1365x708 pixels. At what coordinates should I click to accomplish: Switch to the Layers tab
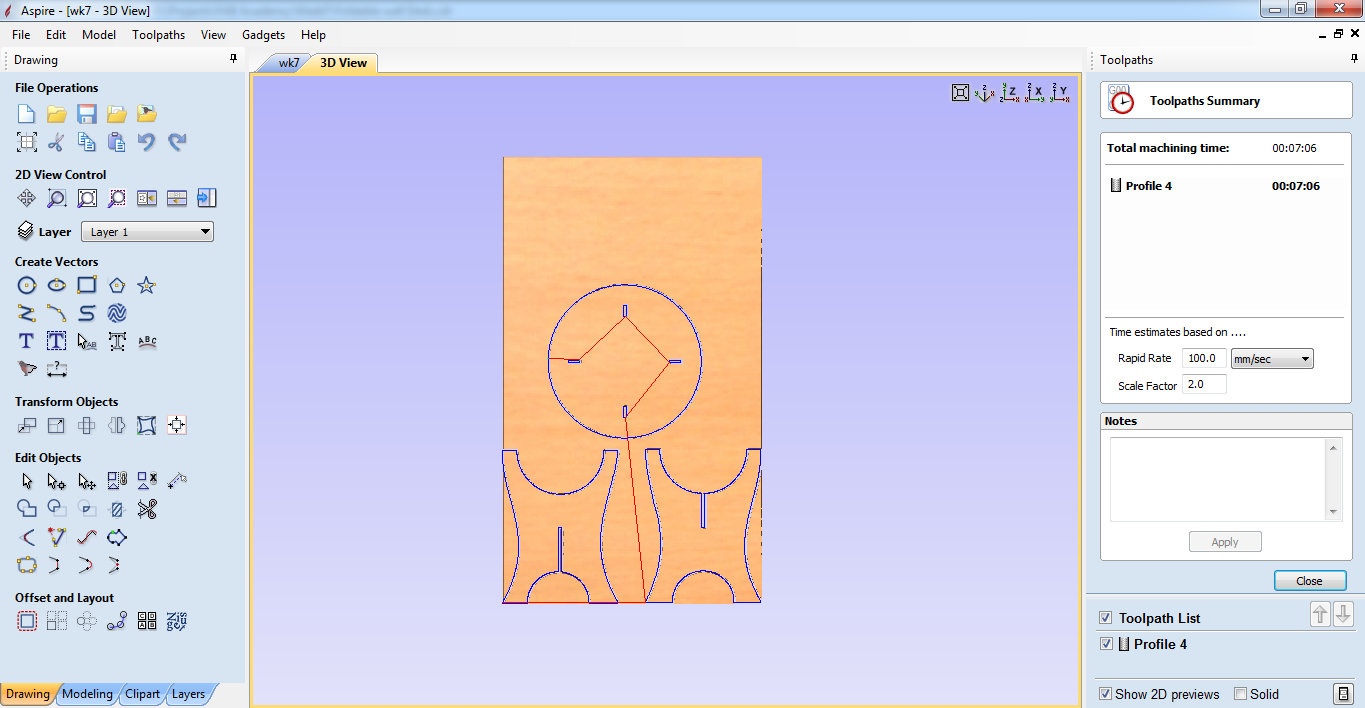188,694
